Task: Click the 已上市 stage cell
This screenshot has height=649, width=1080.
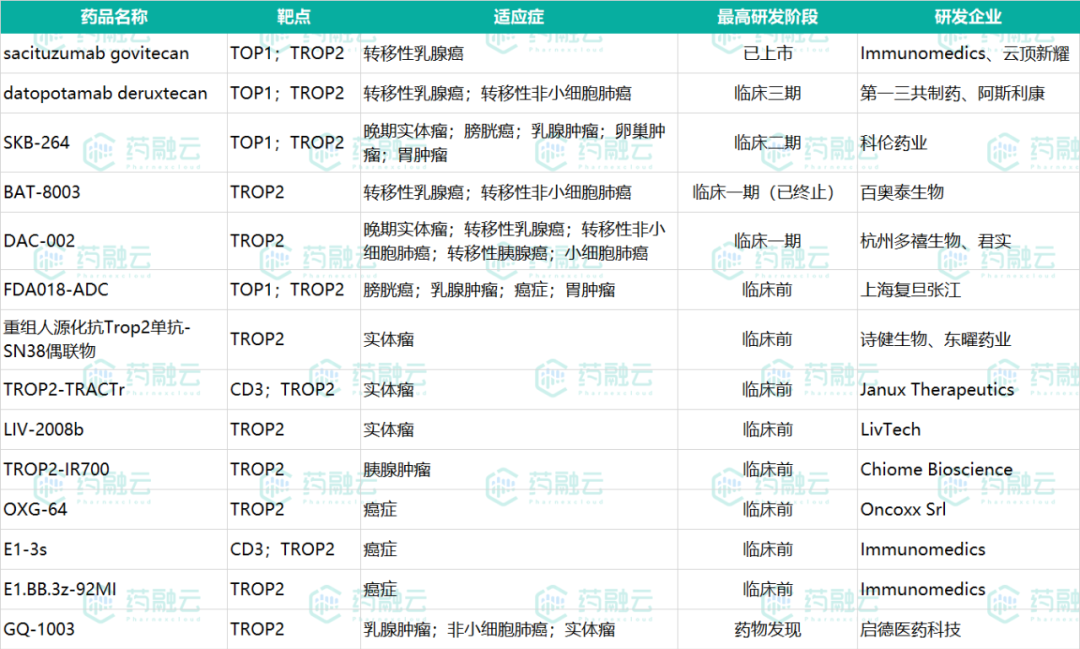Action: point(767,54)
